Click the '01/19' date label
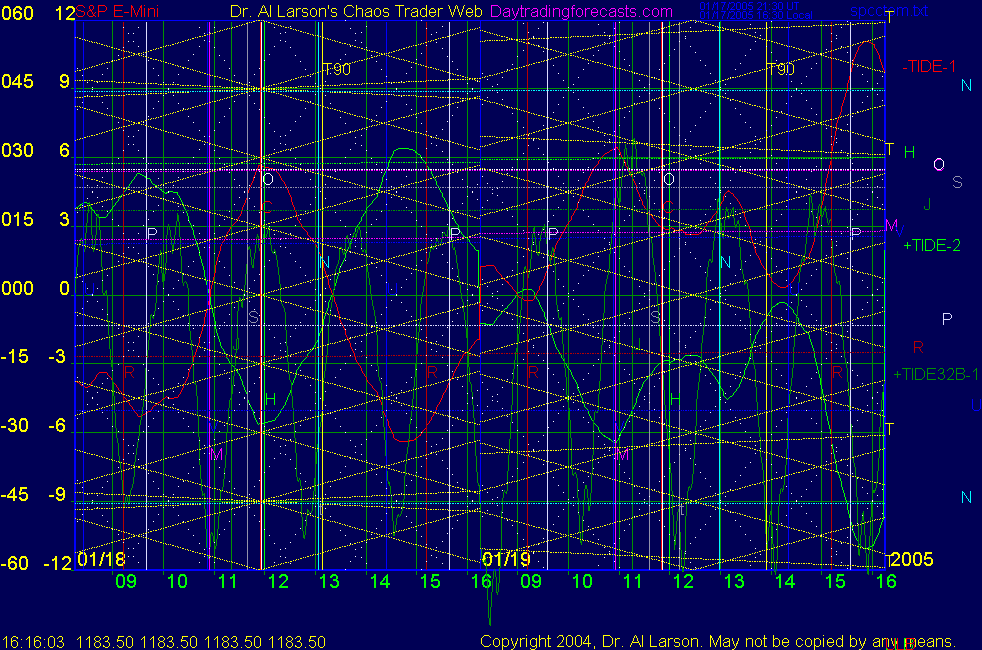Viewport: 982px width, 650px height. pyautogui.click(x=506, y=559)
